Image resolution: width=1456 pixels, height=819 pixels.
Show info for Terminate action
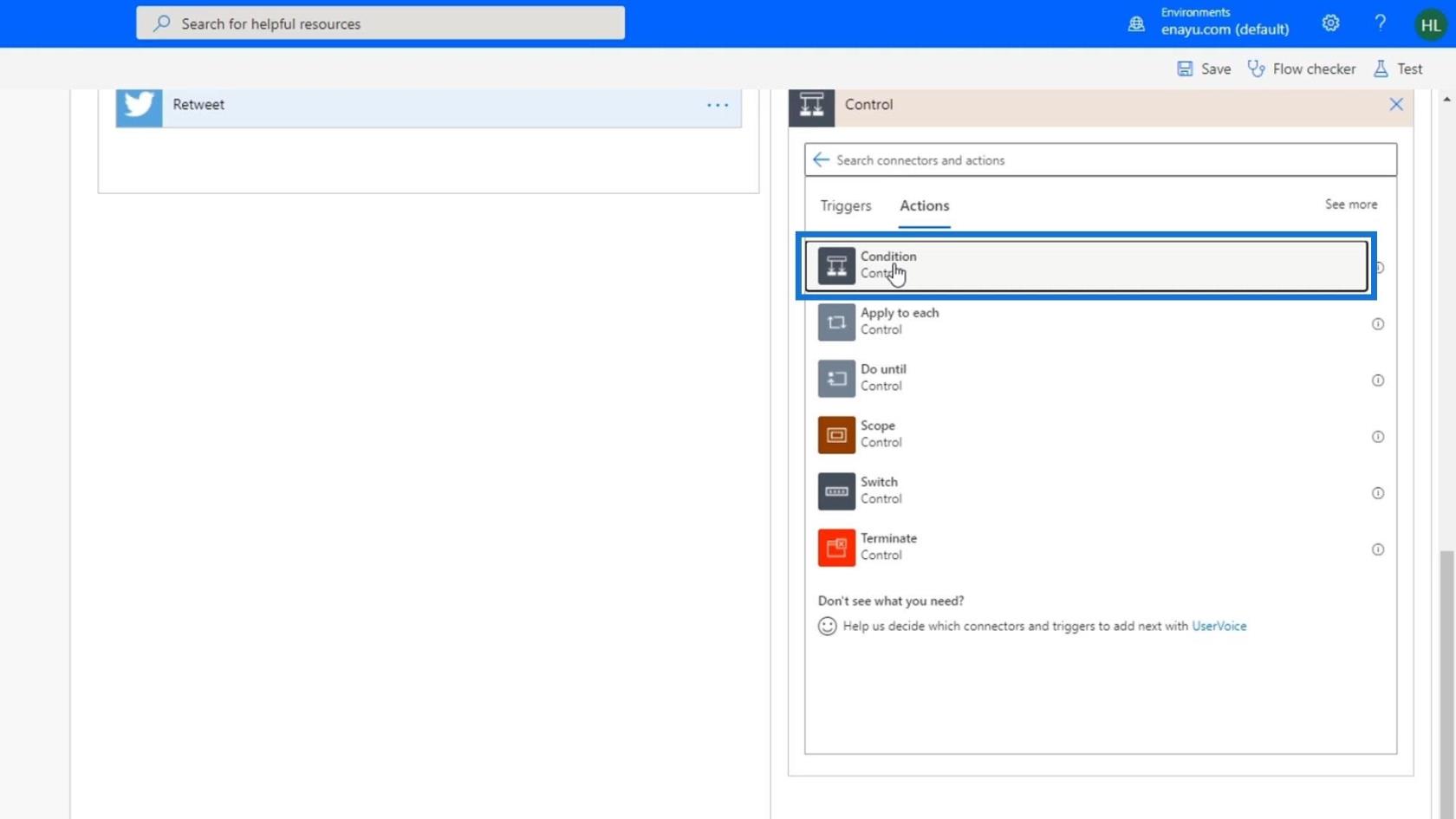click(1378, 549)
